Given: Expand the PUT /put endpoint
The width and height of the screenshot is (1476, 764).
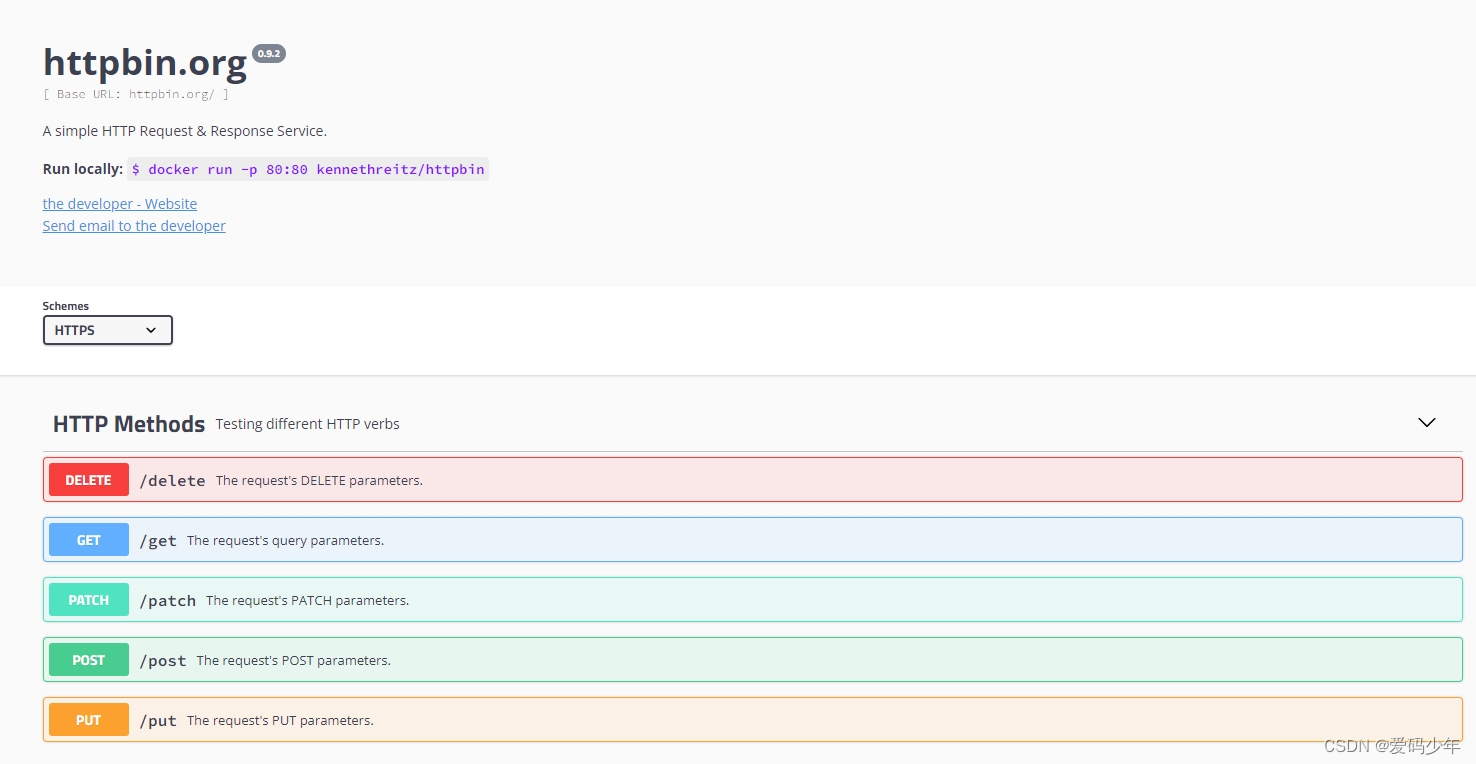Looking at the screenshot, I should pos(753,720).
